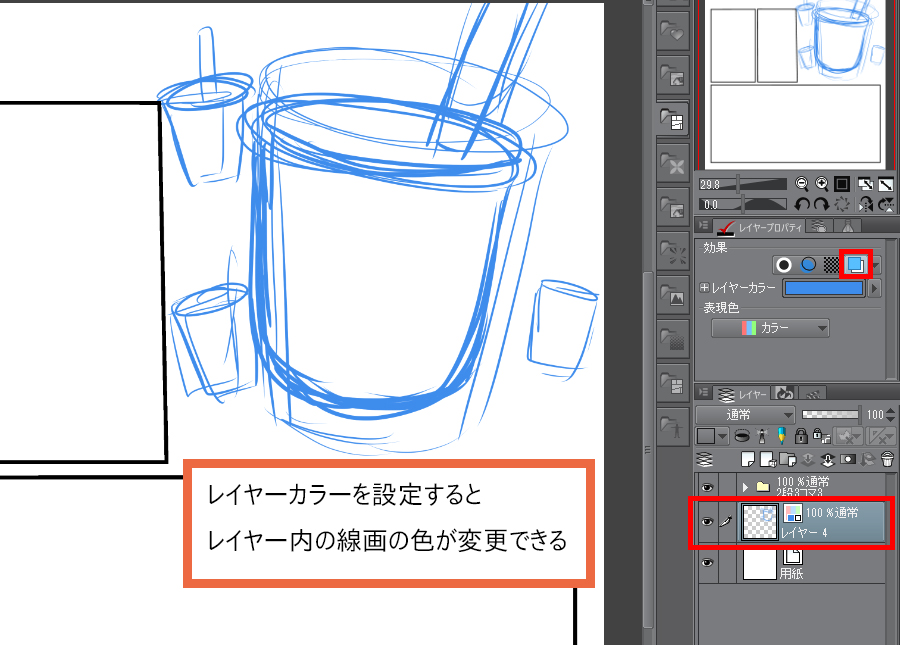The height and width of the screenshot is (645, 900).
Task: Click the Lock Layer padlock icon
Action: tap(800, 436)
